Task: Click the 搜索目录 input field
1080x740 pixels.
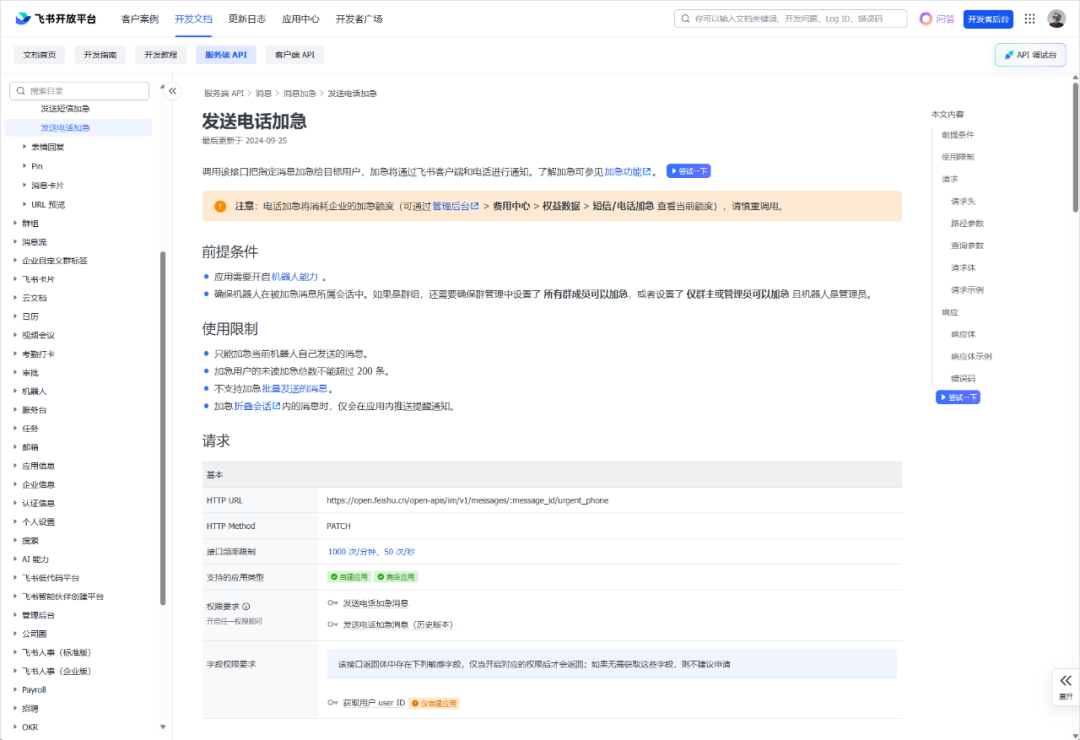Action: pos(79,90)
